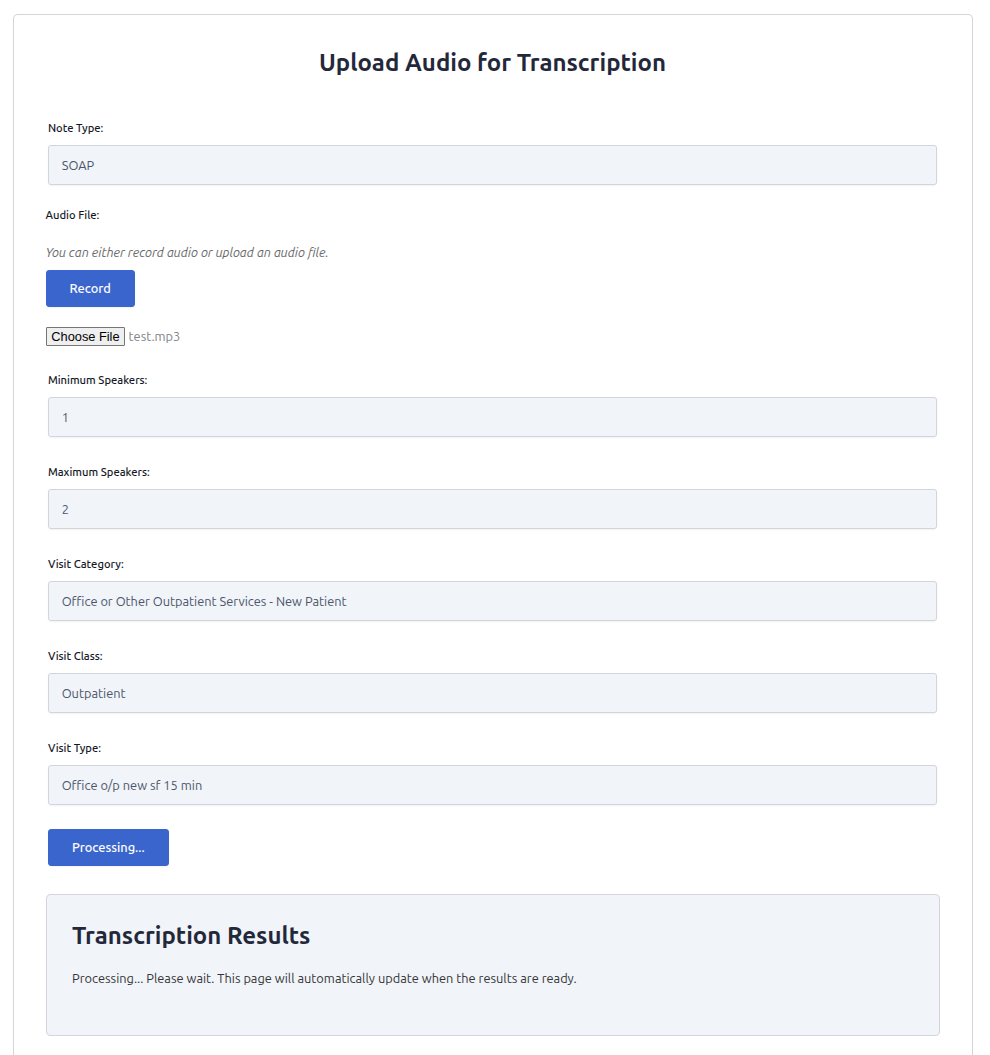Click the Minimum Speakers input field
The height and width of the screenshot is (1055, 990).
[492, 417]
